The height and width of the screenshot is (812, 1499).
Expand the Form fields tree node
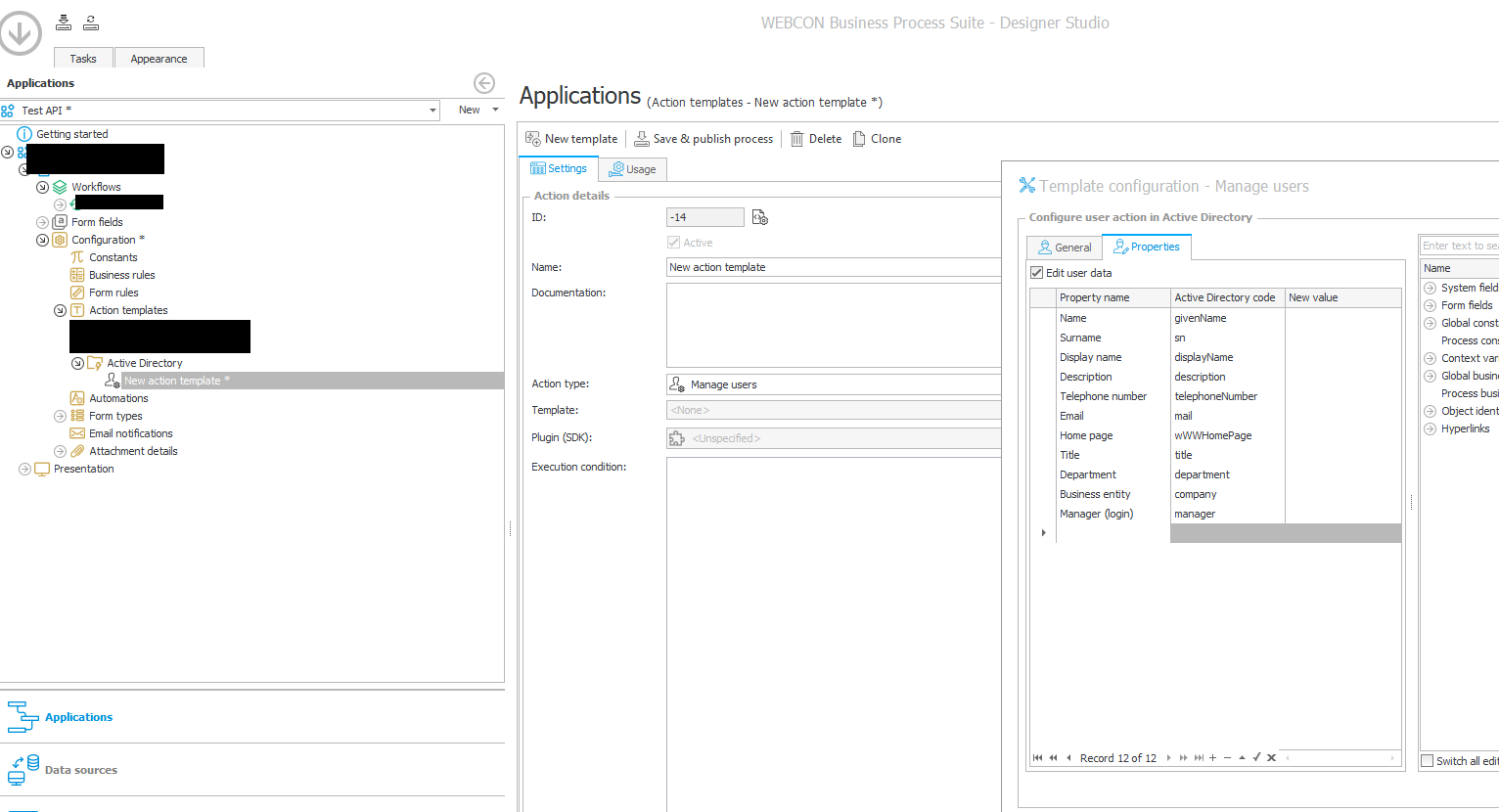click(42, 222)
